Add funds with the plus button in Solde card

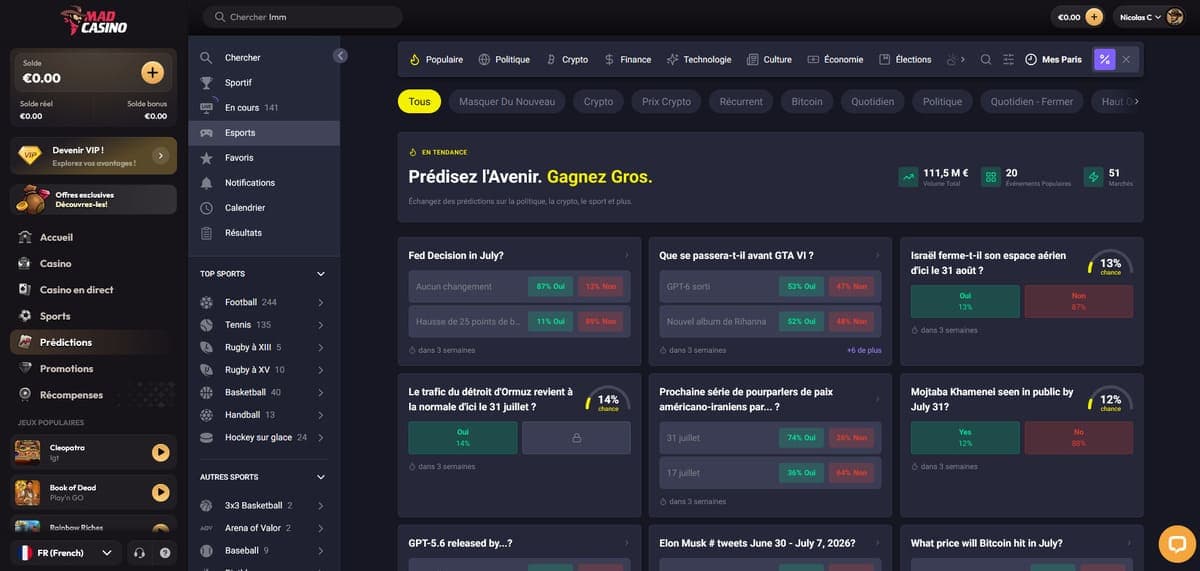(x=152, y=72)
